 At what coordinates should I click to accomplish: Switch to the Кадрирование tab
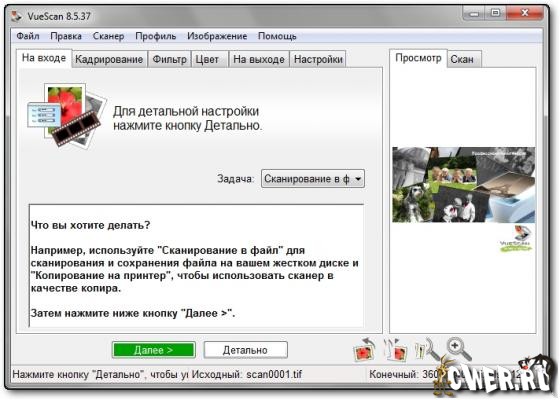tap(109, 59)
